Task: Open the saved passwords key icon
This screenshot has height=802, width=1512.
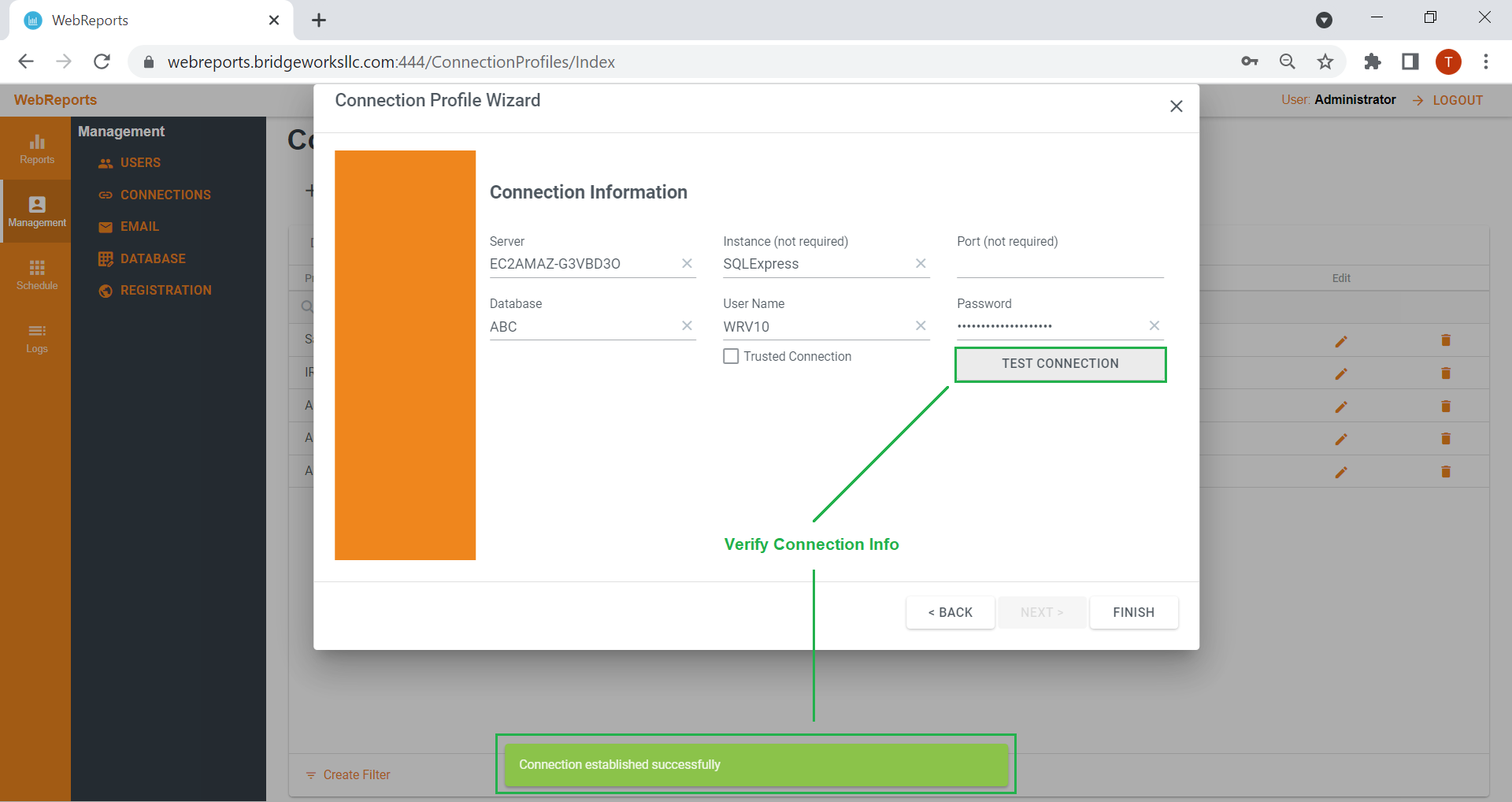Action: point(1250,61)
